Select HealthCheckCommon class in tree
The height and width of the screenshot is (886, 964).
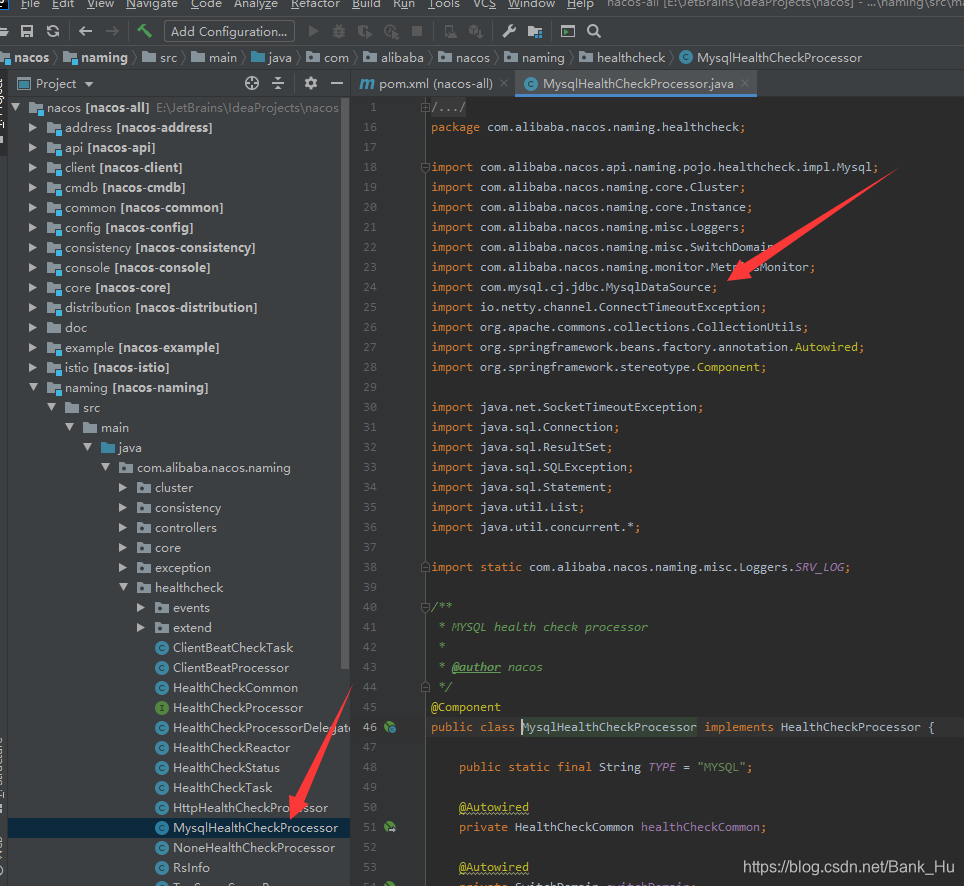point(235,688)
